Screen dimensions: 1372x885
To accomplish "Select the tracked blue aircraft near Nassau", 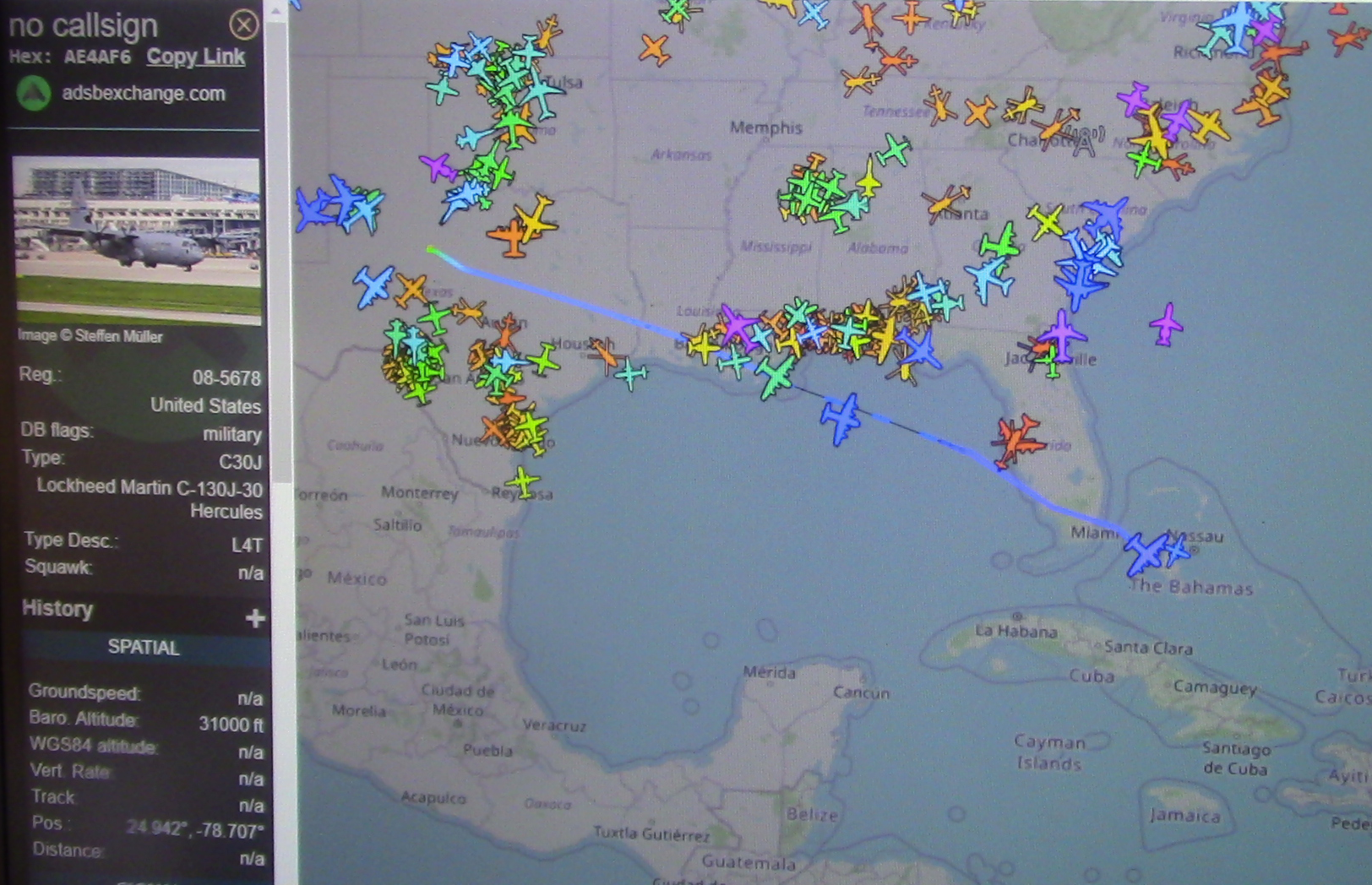I will [x=1146, y=553].
